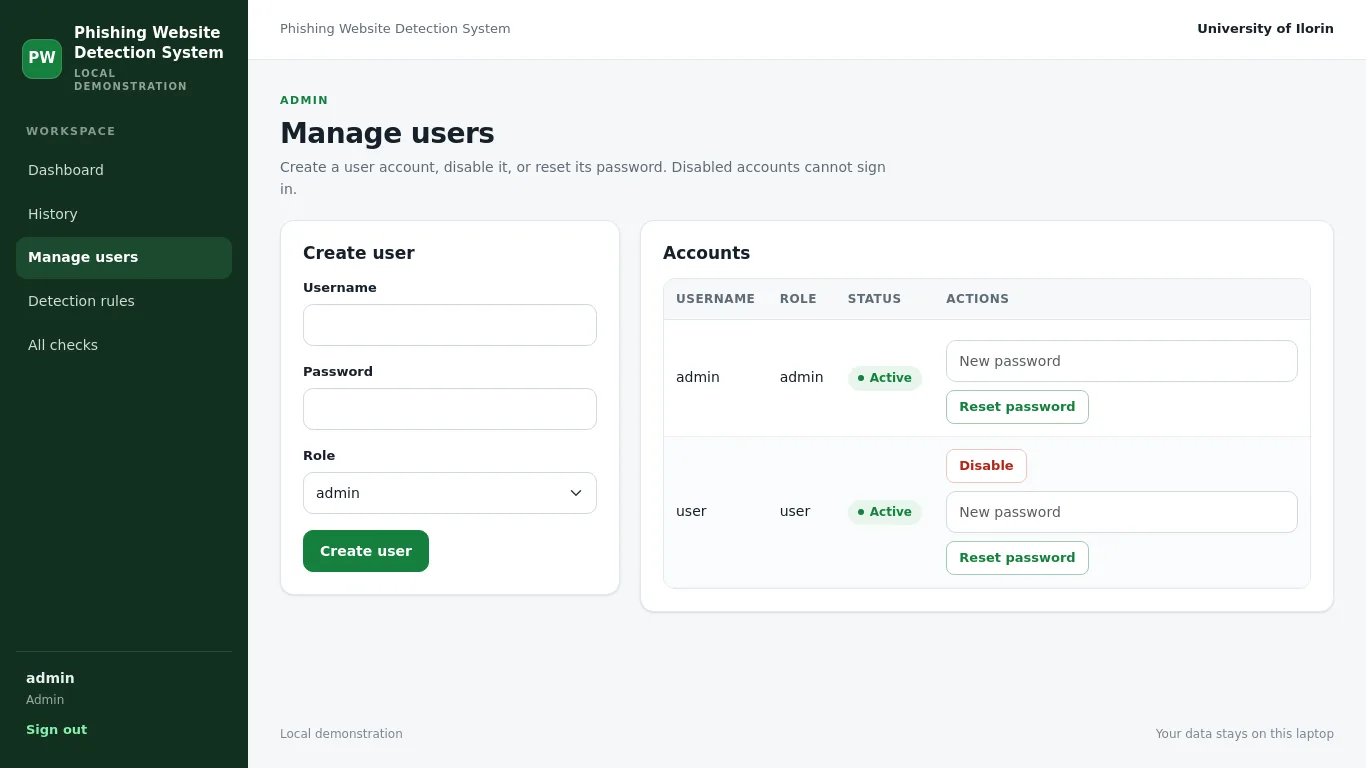Reset password for the admin account
Image resolution: width=1366 pixels, height=768 pixels.
coord(1017,407)
